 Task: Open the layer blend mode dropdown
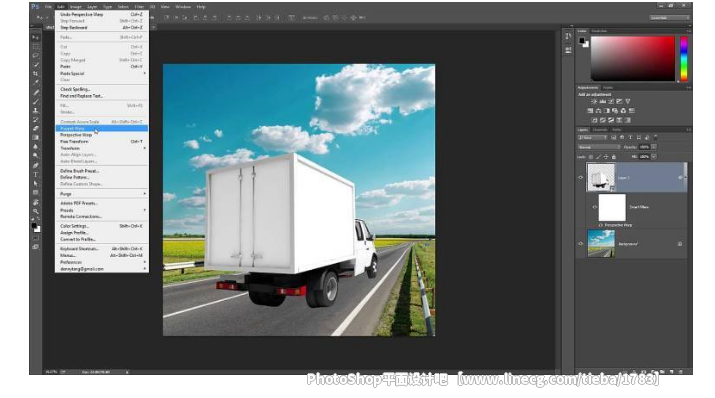point(599,147)
